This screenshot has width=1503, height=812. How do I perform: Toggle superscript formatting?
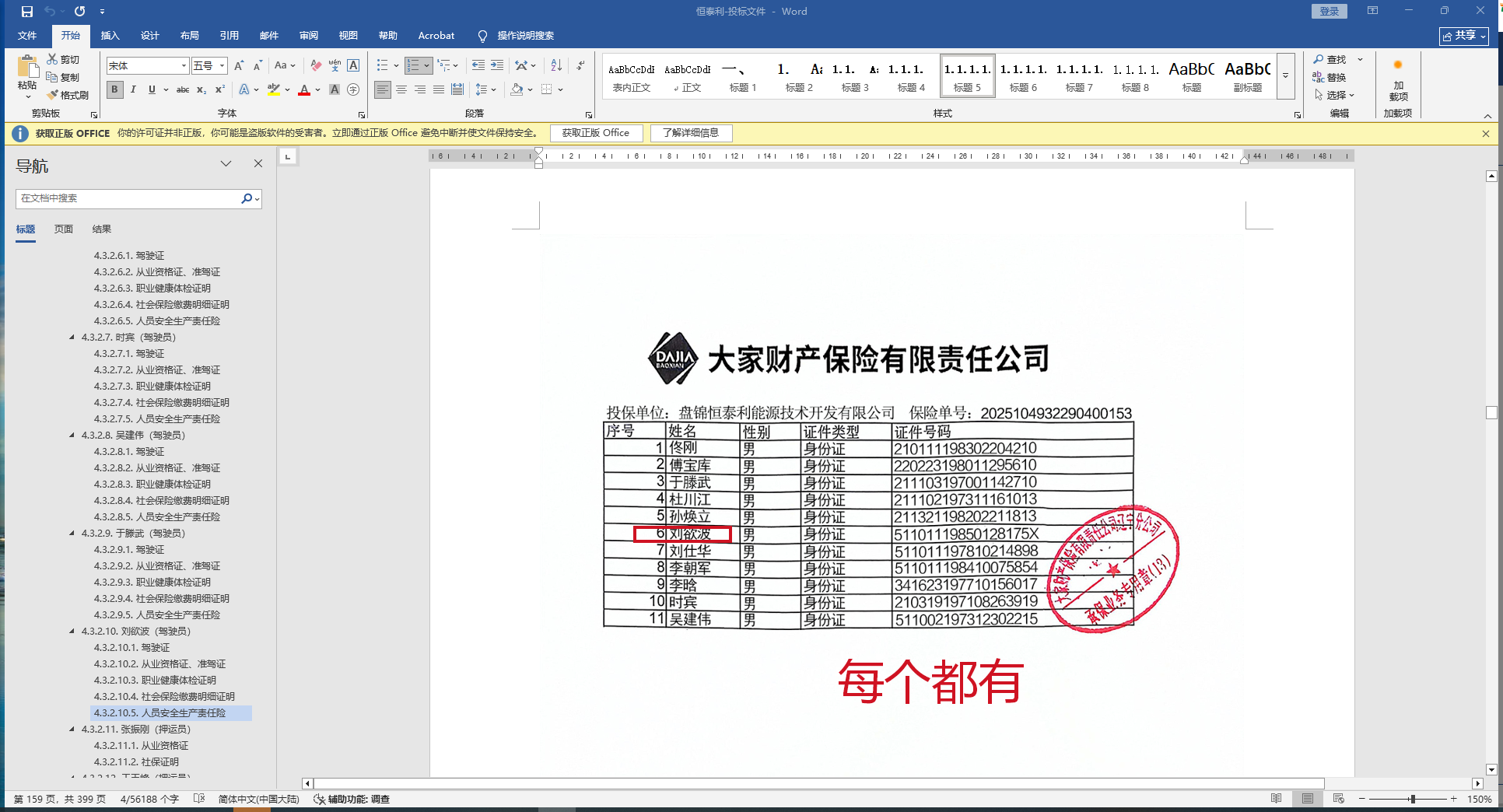pyautogui.click(x=220, y=89)
